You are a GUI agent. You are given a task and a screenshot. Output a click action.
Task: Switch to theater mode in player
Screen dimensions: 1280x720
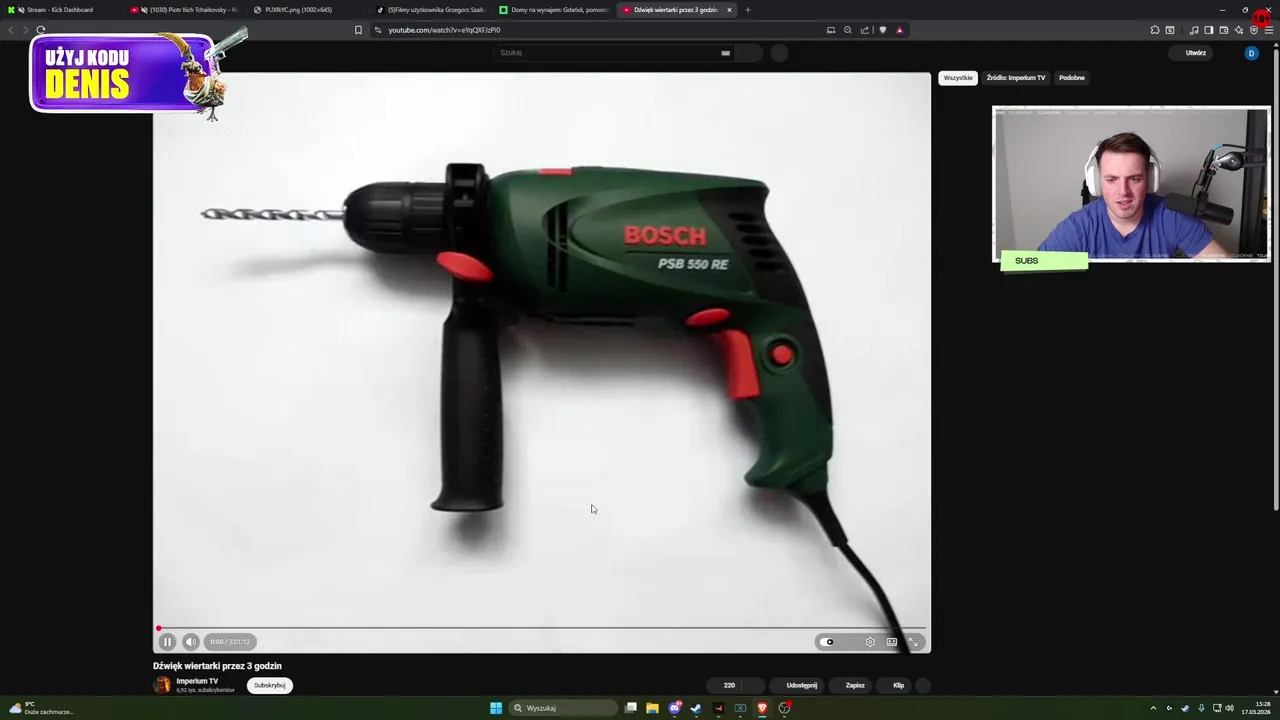892,642
